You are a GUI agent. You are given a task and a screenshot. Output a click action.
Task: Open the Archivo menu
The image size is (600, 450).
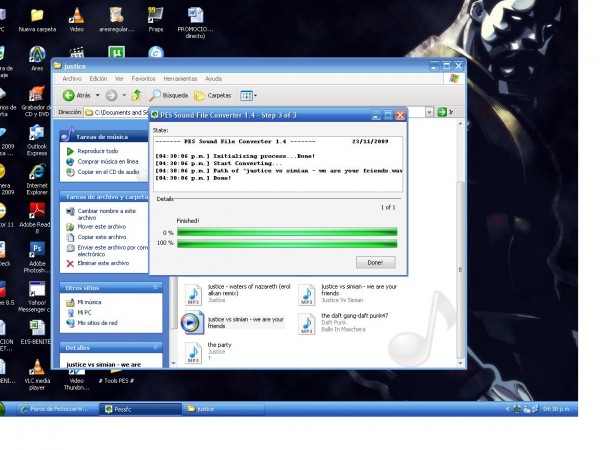click(72, 79)
